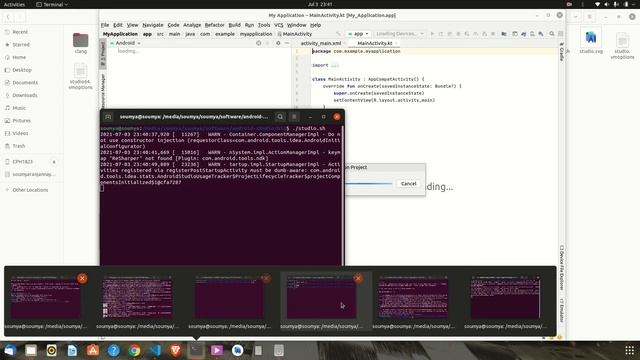Open Recent in Files sidebar
The height and width of the screenshot is (360, 640).
[20, 32]
